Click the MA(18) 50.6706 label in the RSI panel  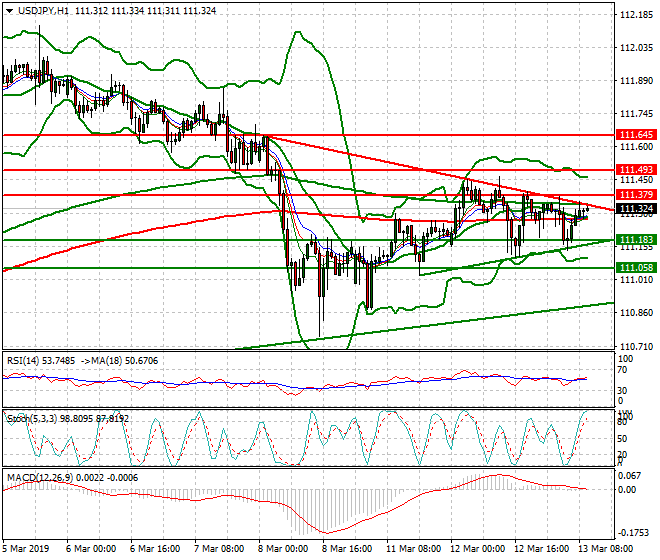point(125,361)
